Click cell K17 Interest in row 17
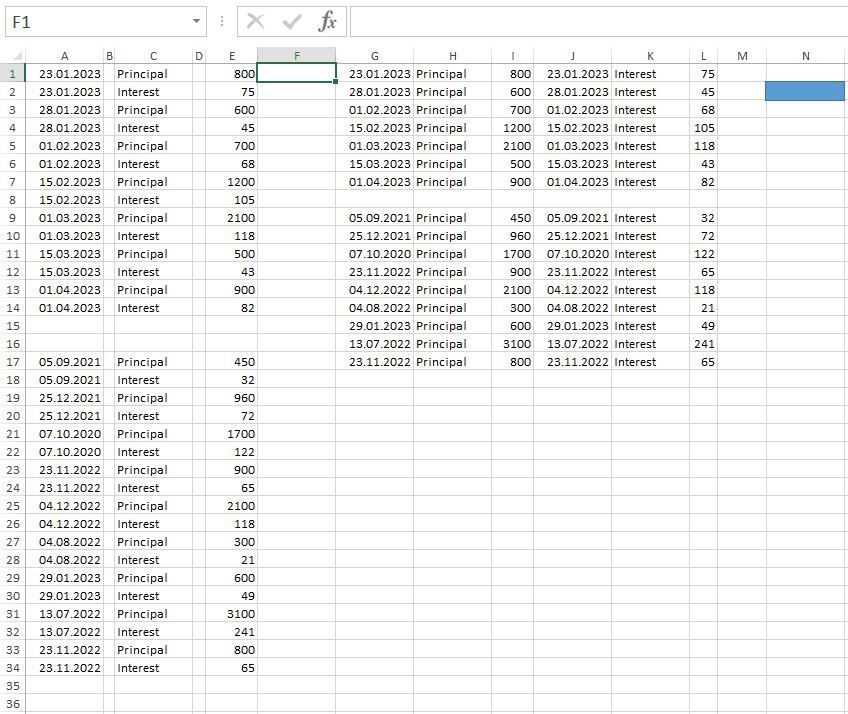Screen dimensions: 848x714 [651, 361]
